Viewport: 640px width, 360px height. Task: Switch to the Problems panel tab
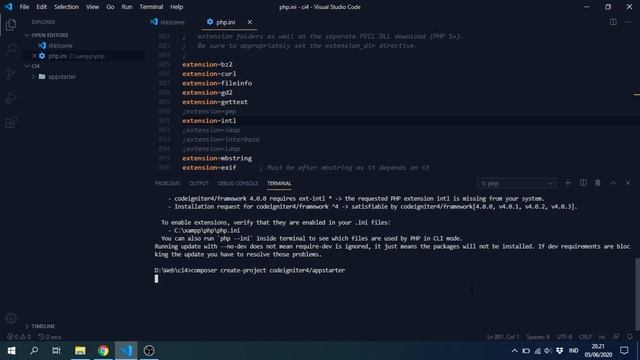(167, 183)
